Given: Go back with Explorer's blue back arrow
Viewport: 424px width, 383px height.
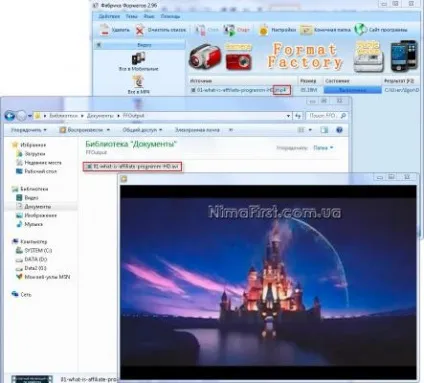Looking at the screenshot, I should (x=10, y=116).
